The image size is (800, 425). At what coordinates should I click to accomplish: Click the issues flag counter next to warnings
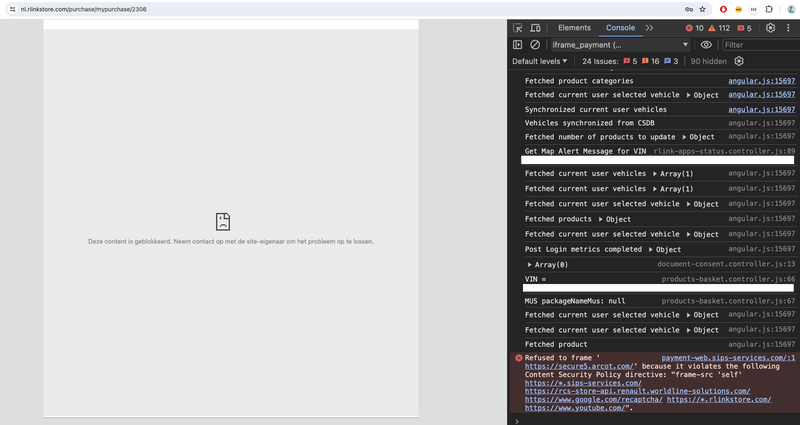point(744,28)
